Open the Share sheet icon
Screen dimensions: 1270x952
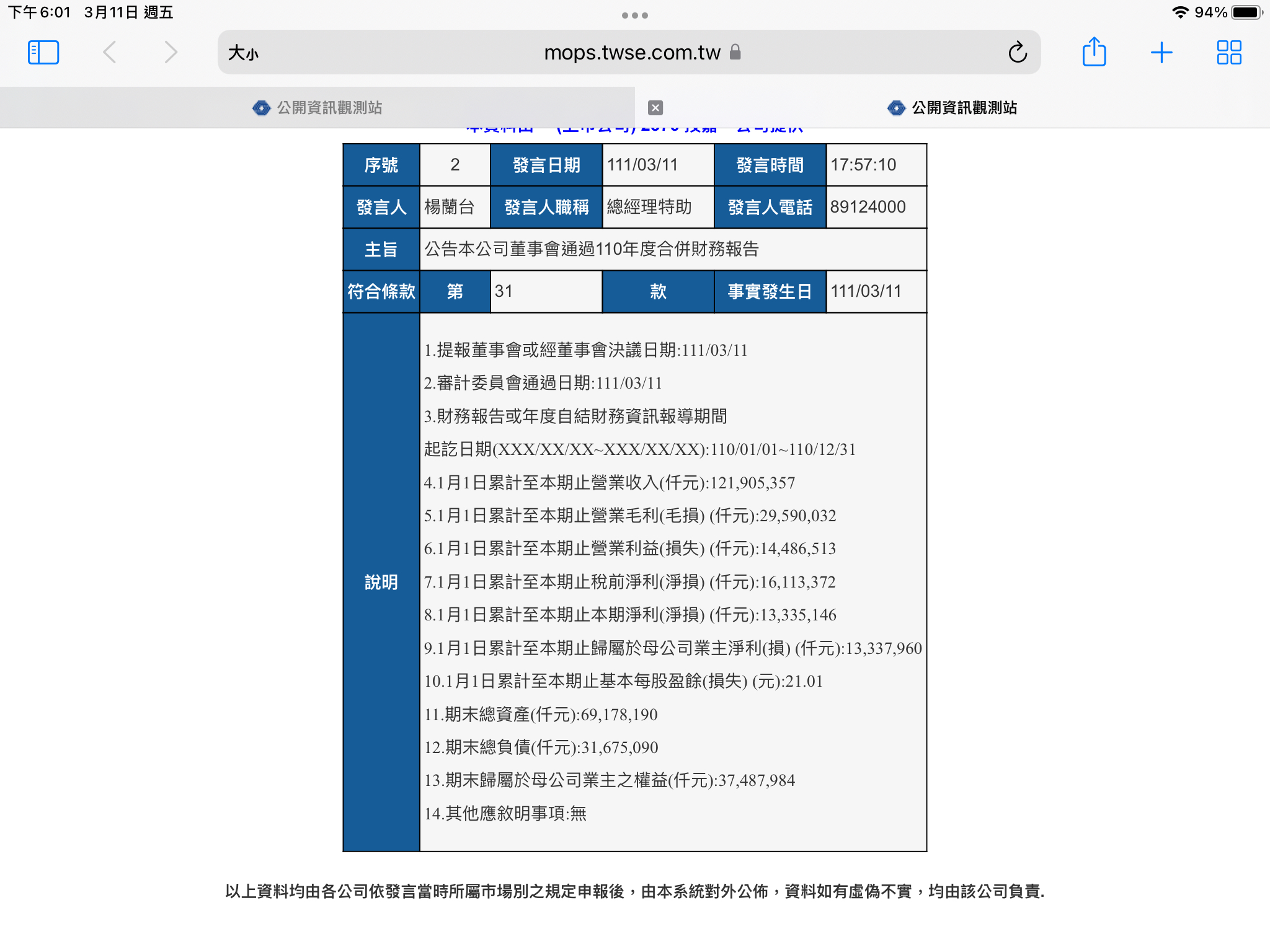(x=1094, y=52)
